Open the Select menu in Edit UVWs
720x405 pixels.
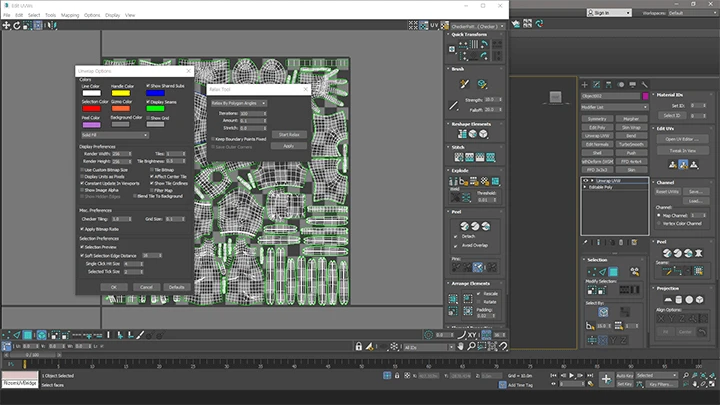pos(34,15)
